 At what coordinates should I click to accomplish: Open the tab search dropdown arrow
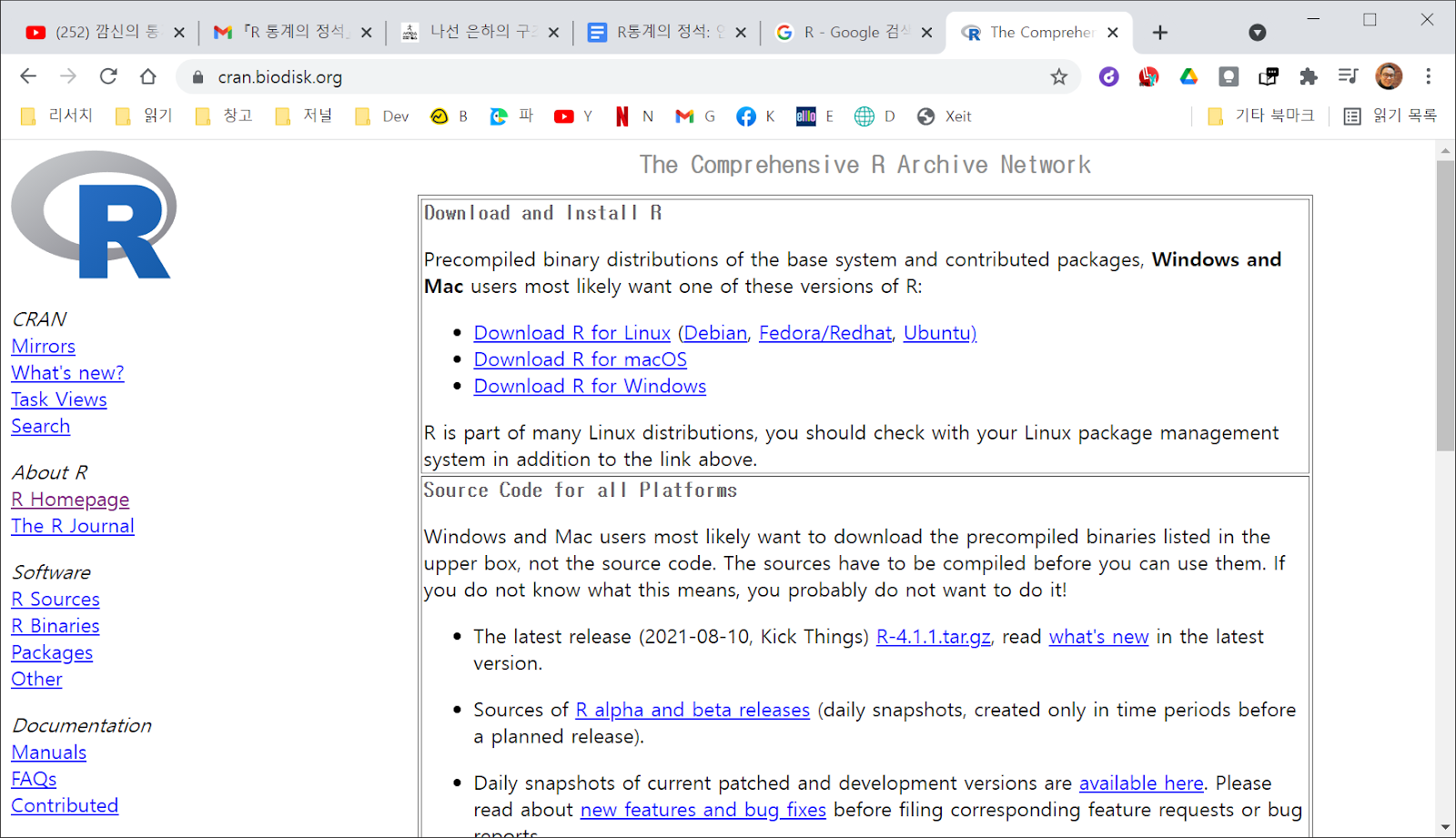(1258, 33)
